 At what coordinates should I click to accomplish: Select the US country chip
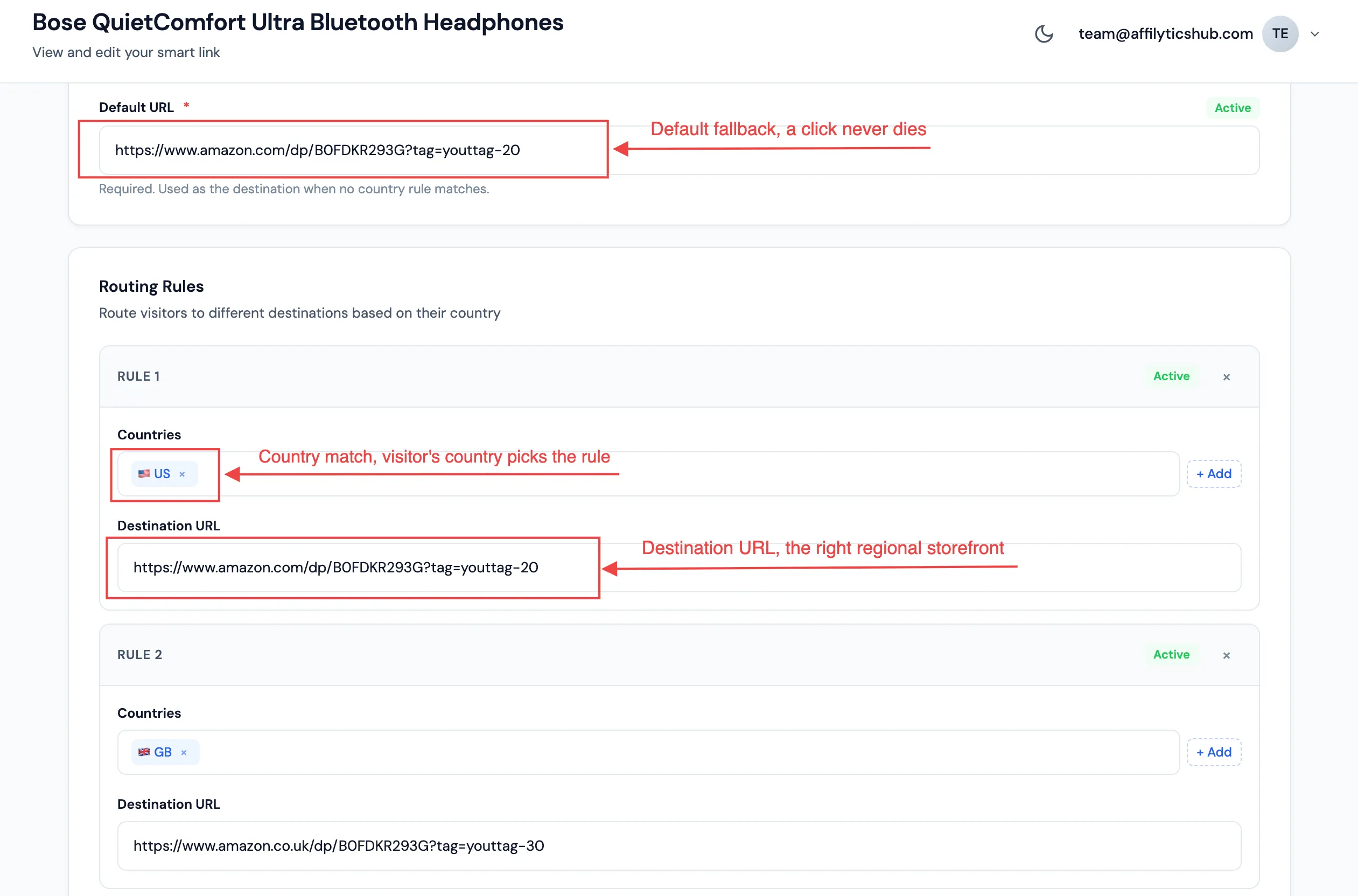[x=165, y=474]
